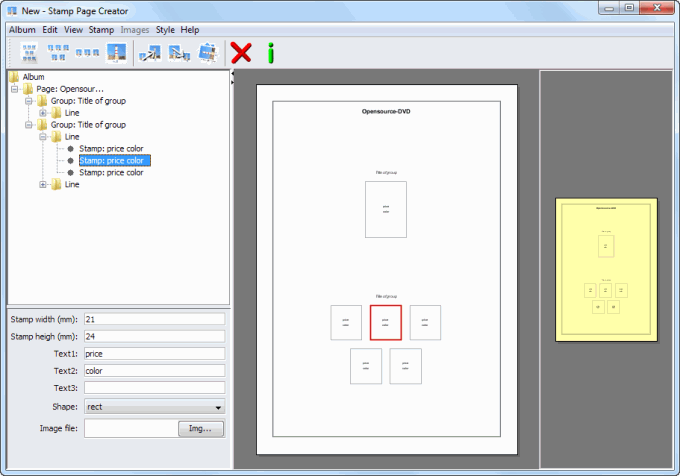Image resolution: width=680 pixels, height=476 pixels.
Task: Collapse the Page: Opensour... tree node
Action: coord(15,89)
